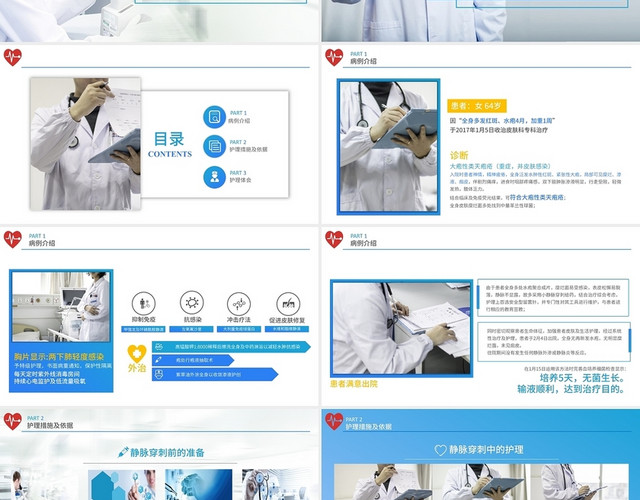Screen dimensions: 640x500
Task: Click the photo above 患者满意出院
Action: [402, 329]
